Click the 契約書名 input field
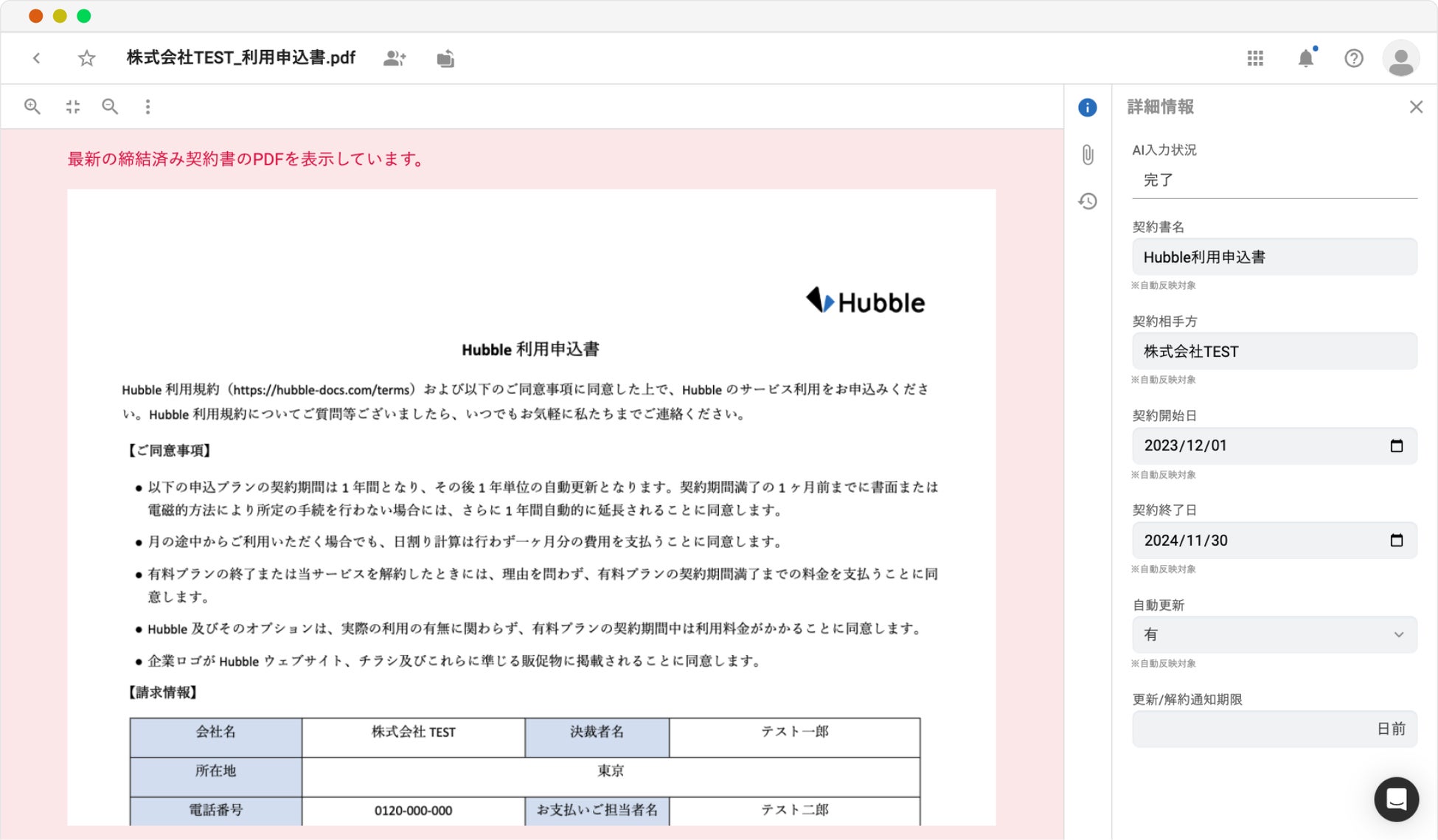Viewport: 1438px width, 840px height. 1274,257
